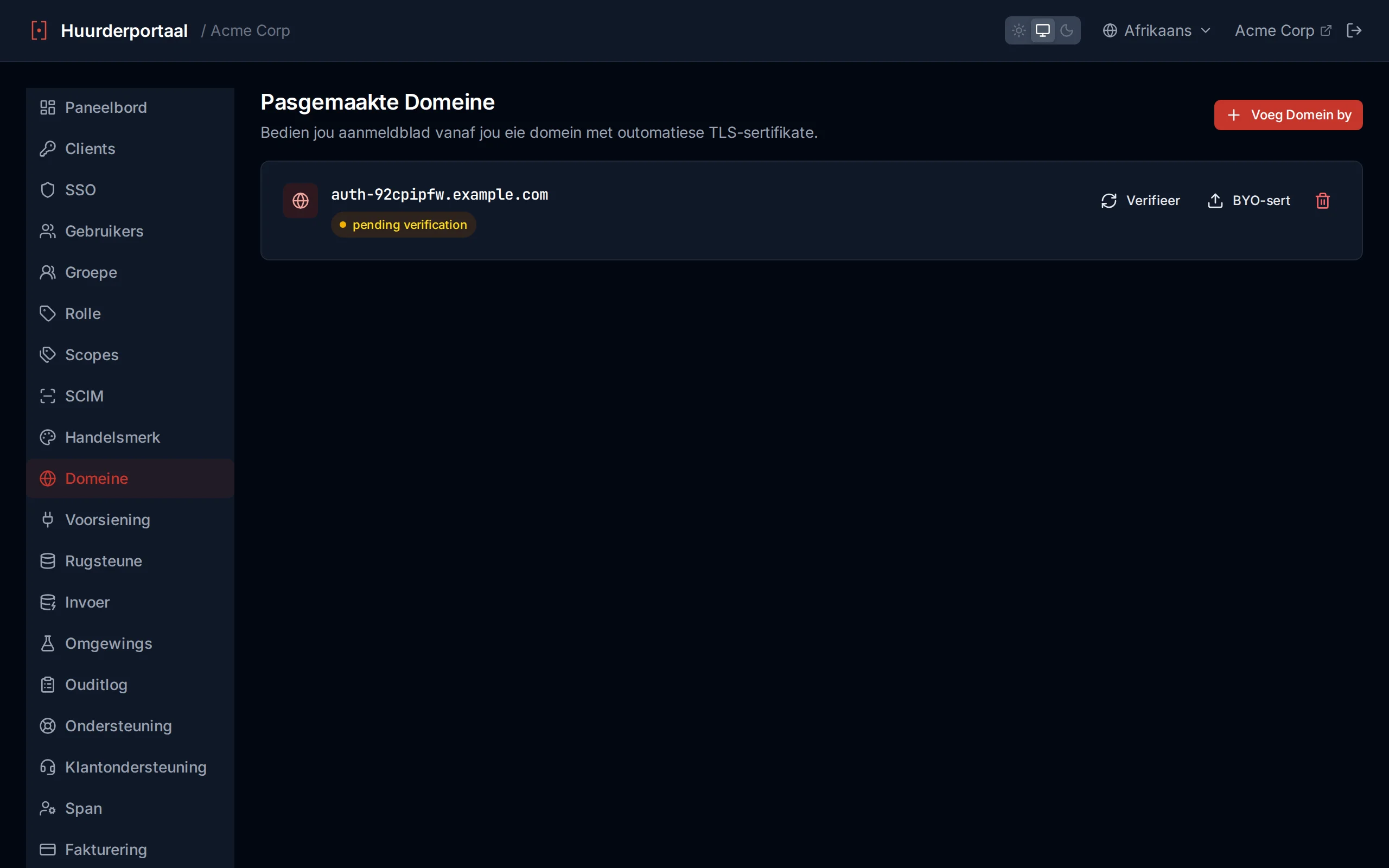Click the Handelsmerk palette icon
The image size is (1389, 868).
[x=48, y=437]
